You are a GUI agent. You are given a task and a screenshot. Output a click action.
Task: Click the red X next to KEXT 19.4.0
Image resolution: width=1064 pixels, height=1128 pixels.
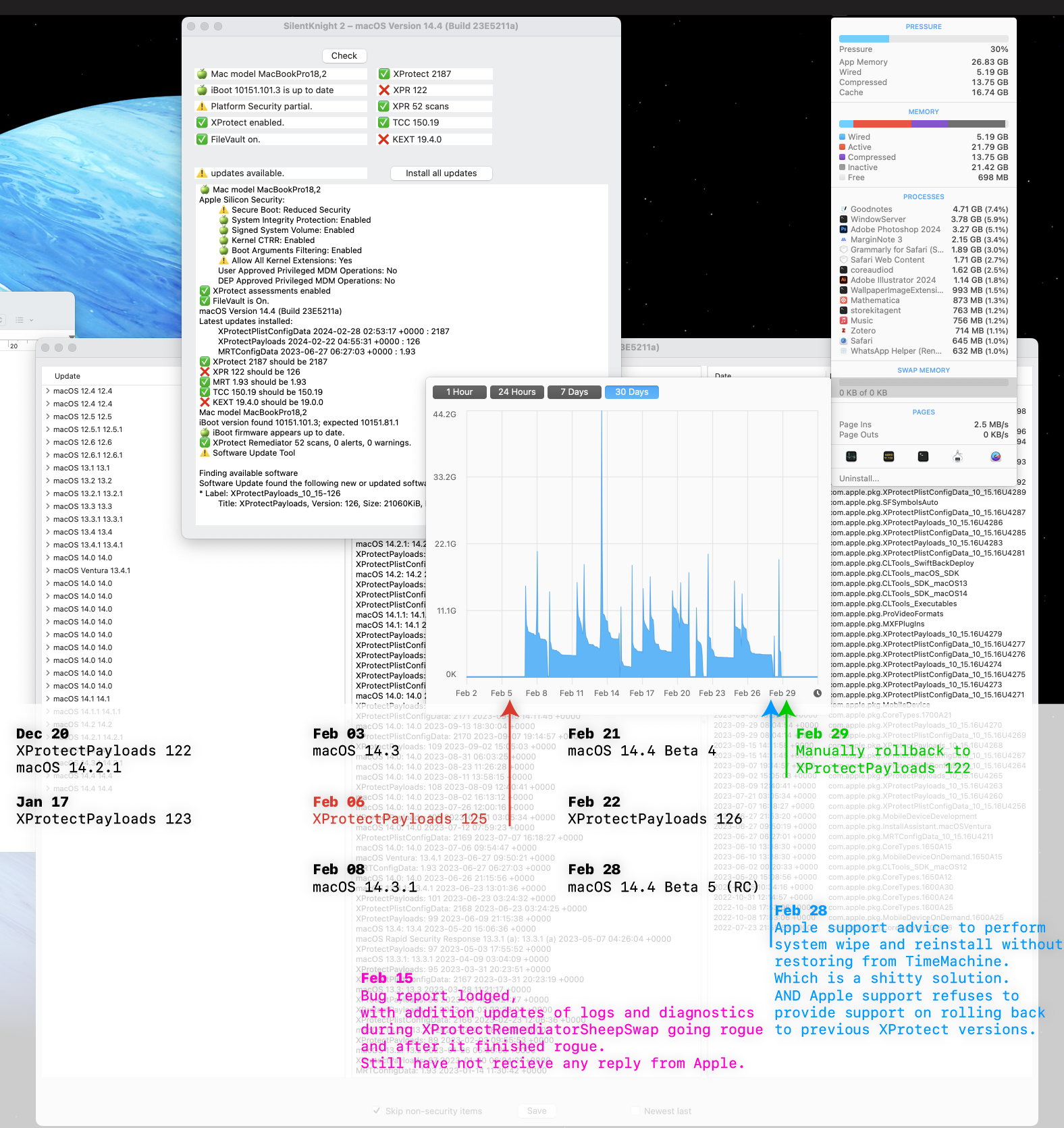pos(383,139)
